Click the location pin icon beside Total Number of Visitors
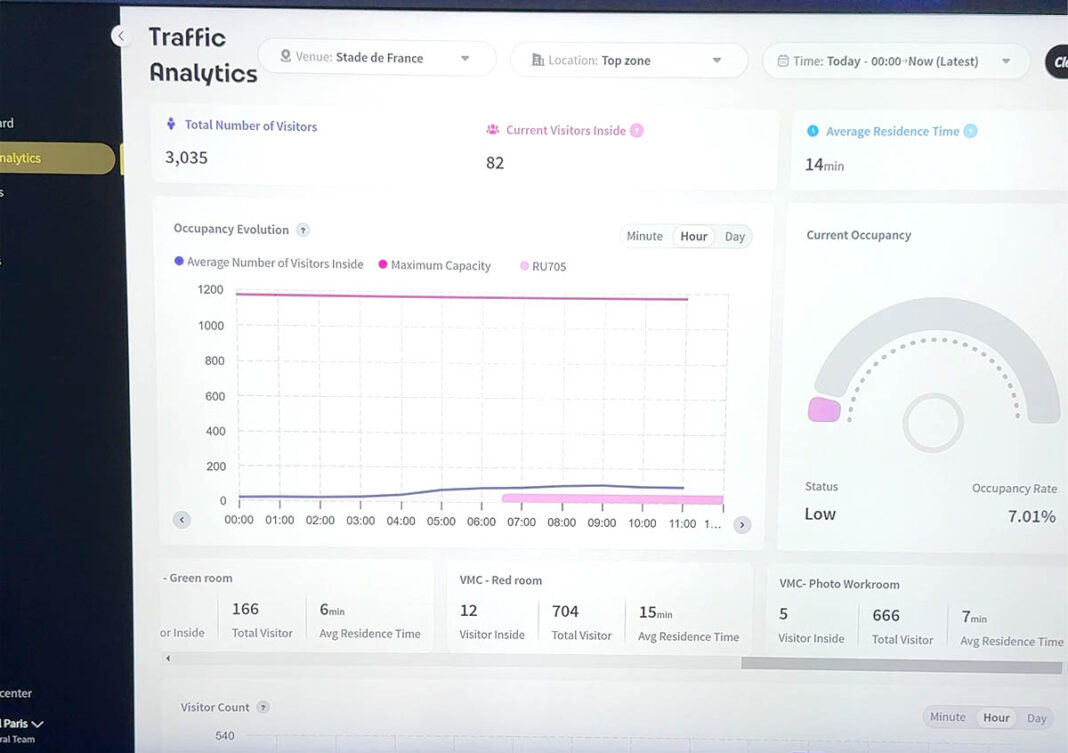Viewport: 1068px width, 753px height. pyautogui.click(x=170, y=125)
